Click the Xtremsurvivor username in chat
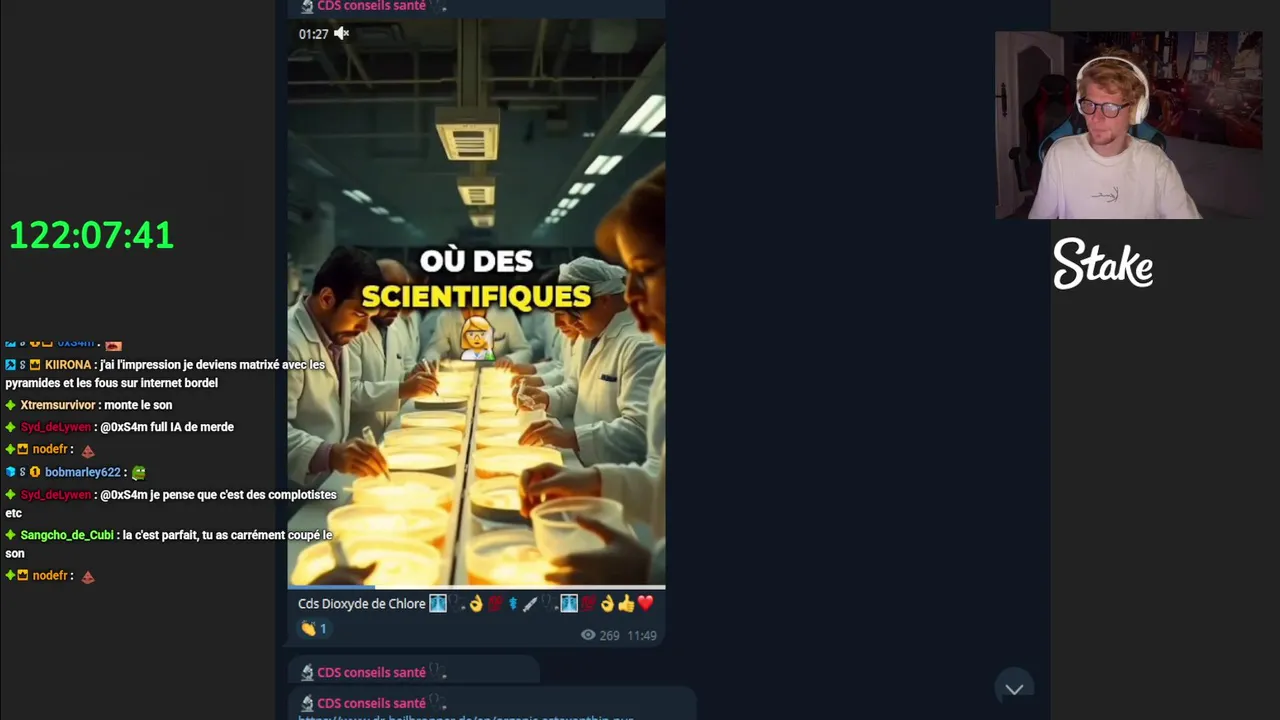 58,405
